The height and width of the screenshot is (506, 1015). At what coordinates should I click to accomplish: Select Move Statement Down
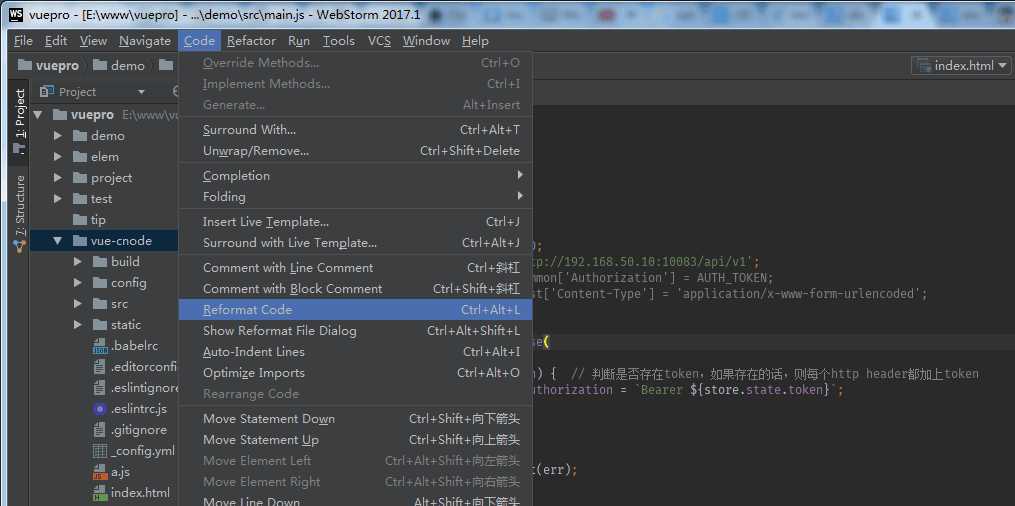[x=355, y=419]
